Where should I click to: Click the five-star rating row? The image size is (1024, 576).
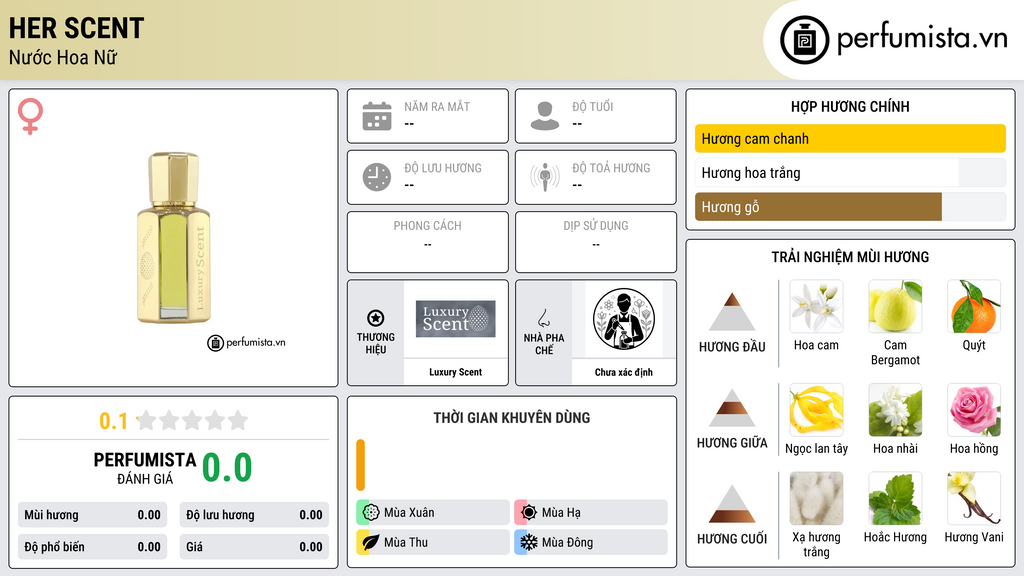click(x=193, y=420)
